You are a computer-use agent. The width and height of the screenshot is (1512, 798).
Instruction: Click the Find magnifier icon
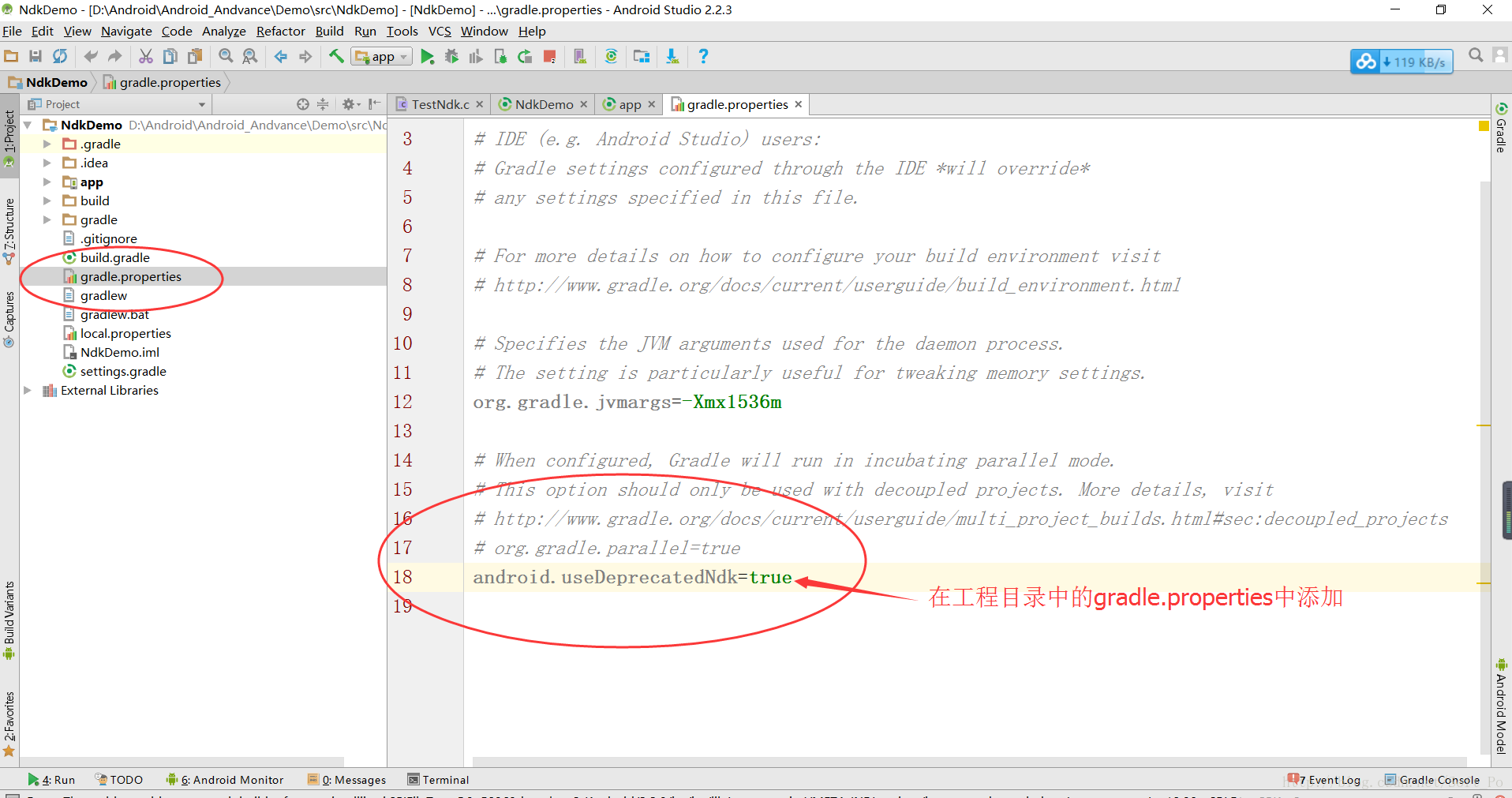tap(226, 56)
